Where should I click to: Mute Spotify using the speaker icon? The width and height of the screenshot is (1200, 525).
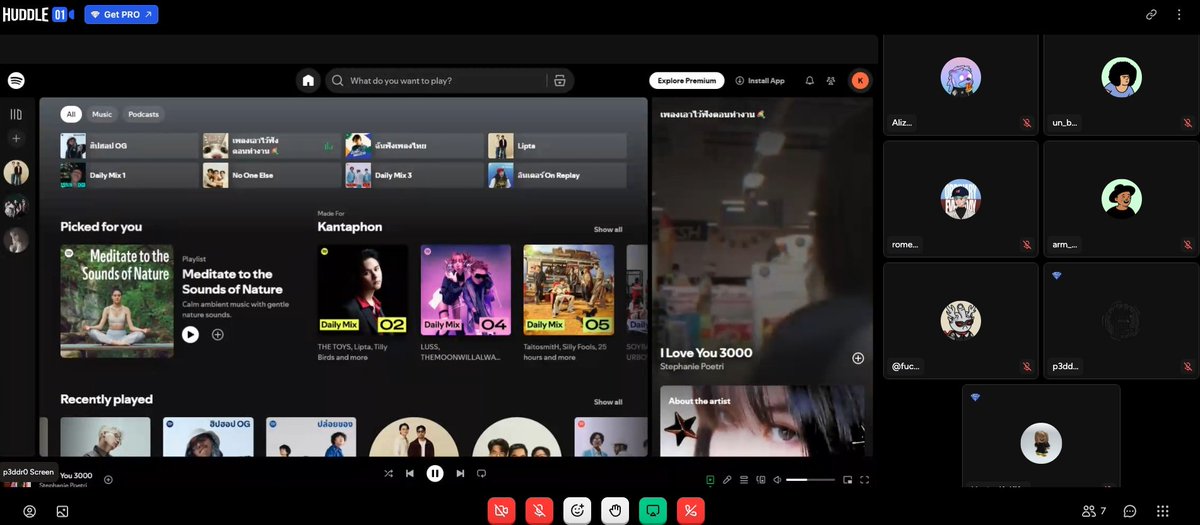click(777, 480)
